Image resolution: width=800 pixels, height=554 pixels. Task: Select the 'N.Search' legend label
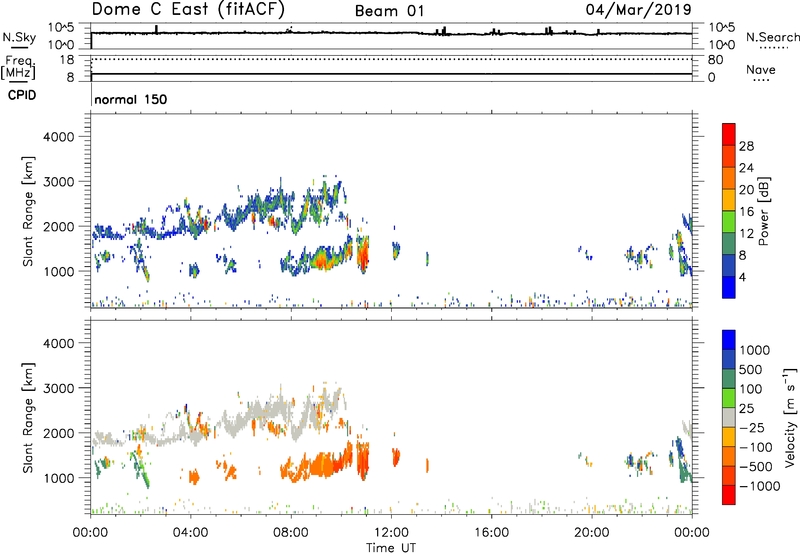click(772, 37)
